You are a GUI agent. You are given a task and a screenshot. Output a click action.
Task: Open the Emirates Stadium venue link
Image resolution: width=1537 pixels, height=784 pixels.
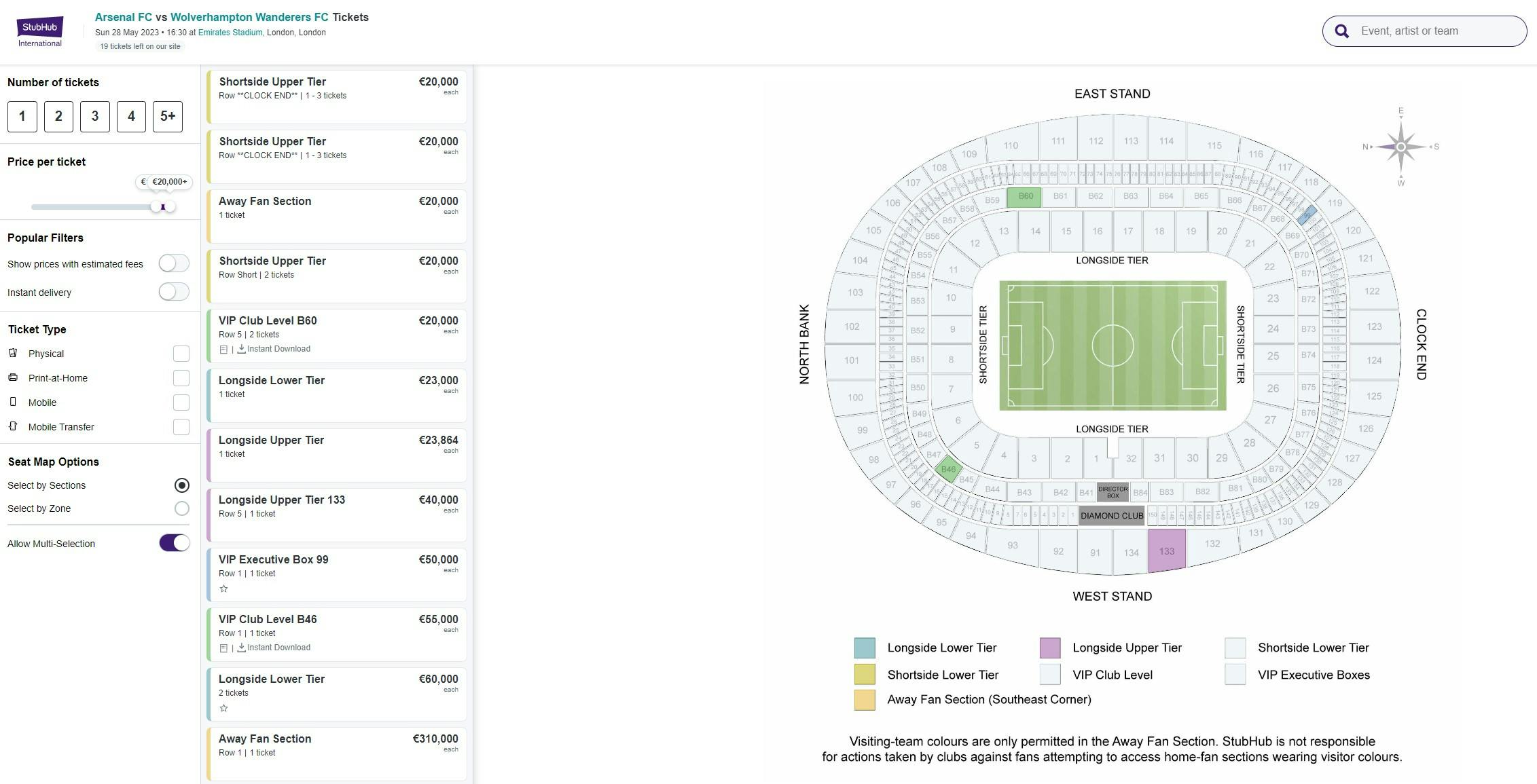click(x=230, y=33)
